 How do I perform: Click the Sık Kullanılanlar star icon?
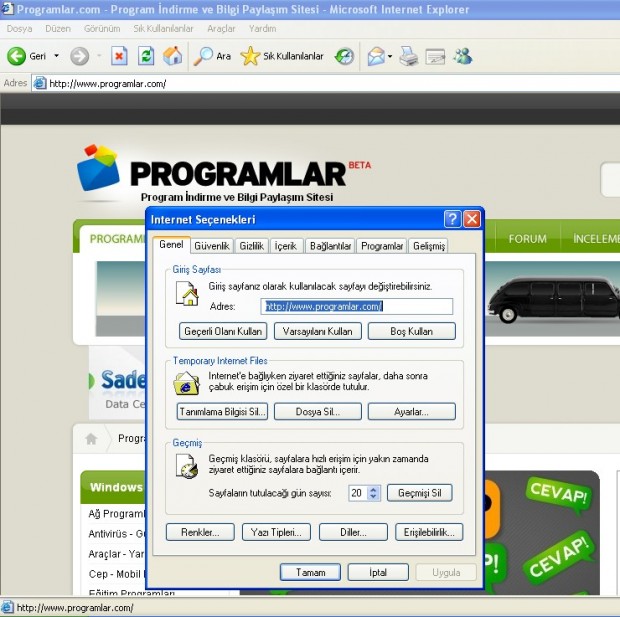[250, 56]
